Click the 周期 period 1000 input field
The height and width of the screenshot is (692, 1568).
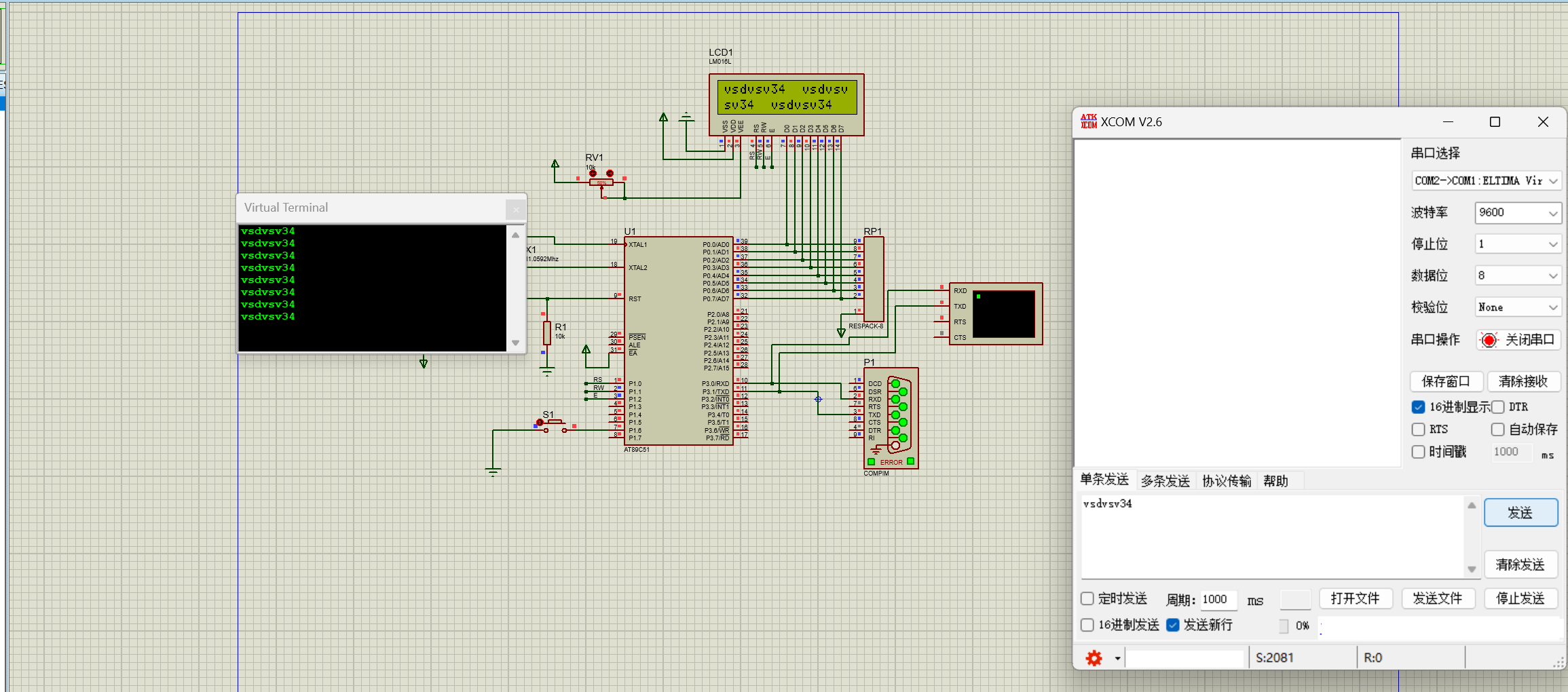pos(1218,600)
